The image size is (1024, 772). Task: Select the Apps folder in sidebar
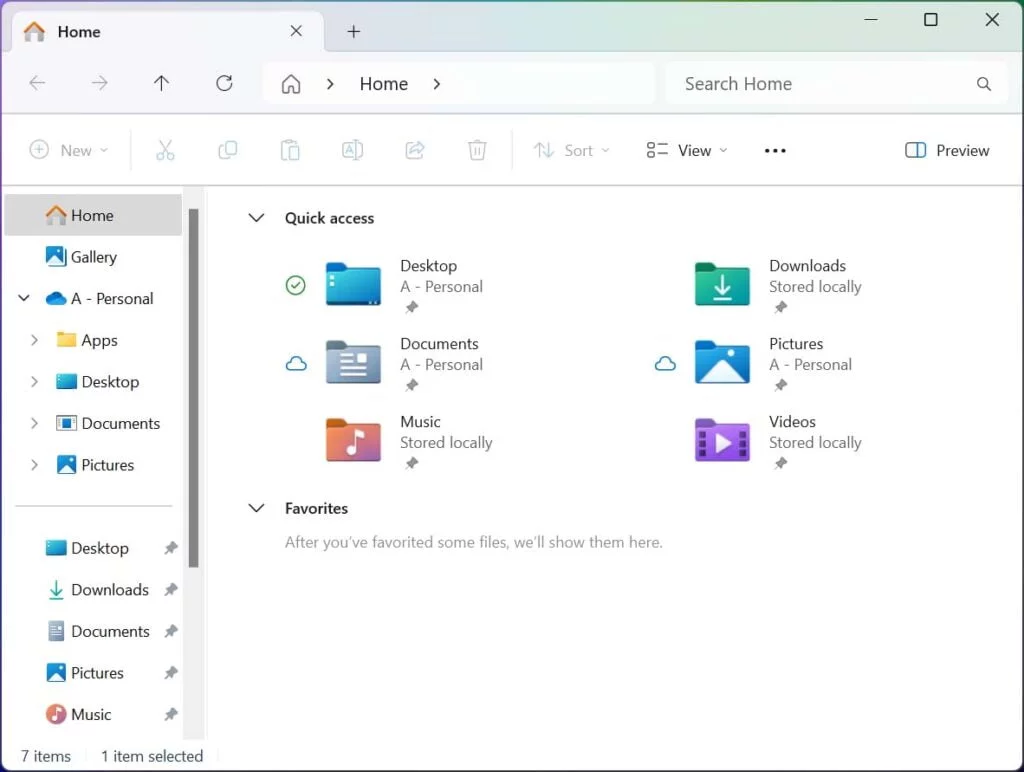[x=86, y=340]
